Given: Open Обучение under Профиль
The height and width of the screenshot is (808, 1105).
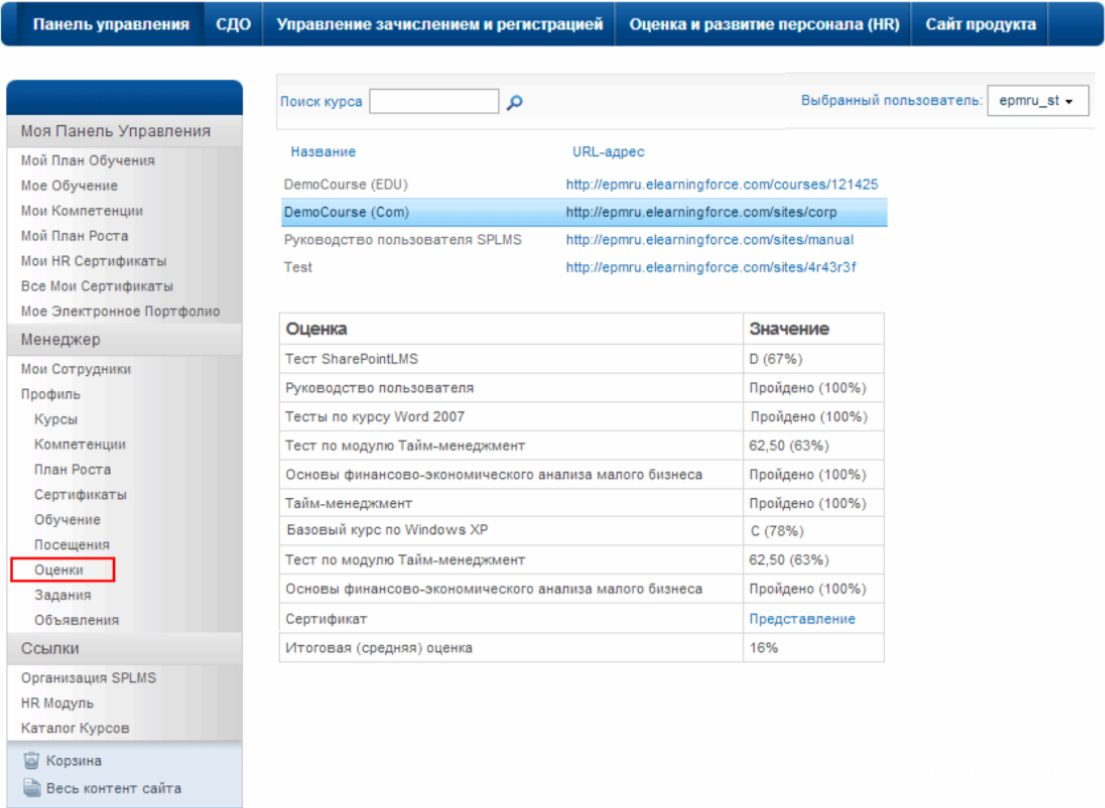Looking at the screenshot, I should pyautogui.click(x=67, y=520).
